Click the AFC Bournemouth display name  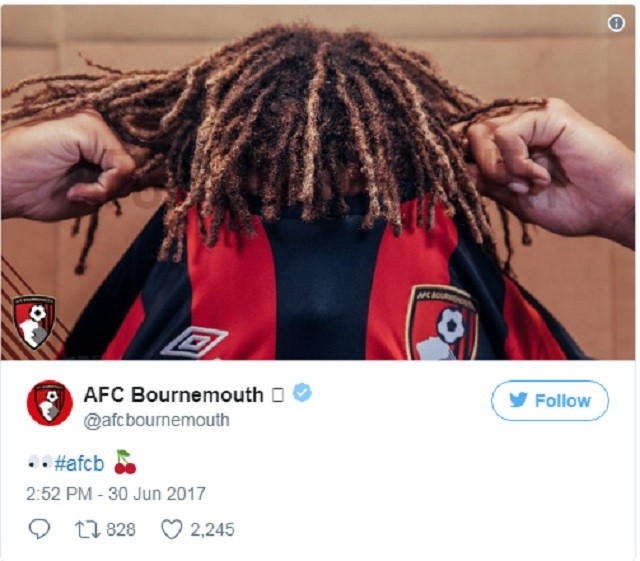coord(173,394)
